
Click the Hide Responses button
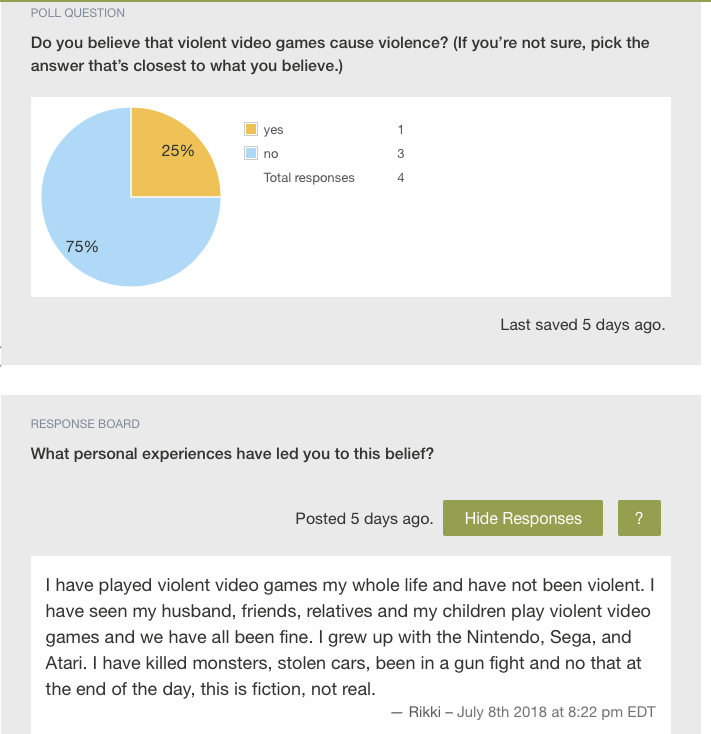(522, 518)
